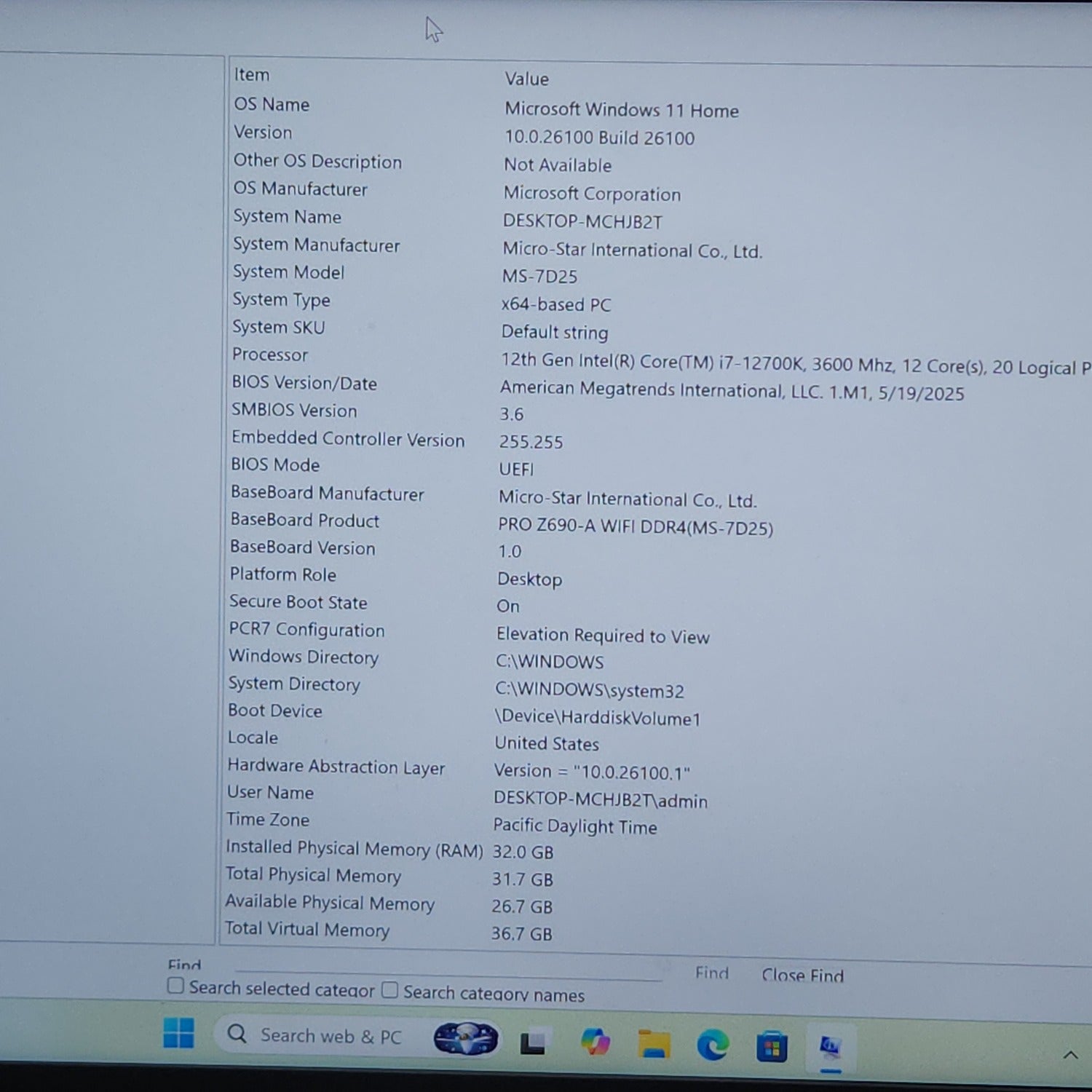The width and height of the screenshot is (1092, 1092).
Task: Select the BIOS Version/Date row
Action: pos(304,383)
